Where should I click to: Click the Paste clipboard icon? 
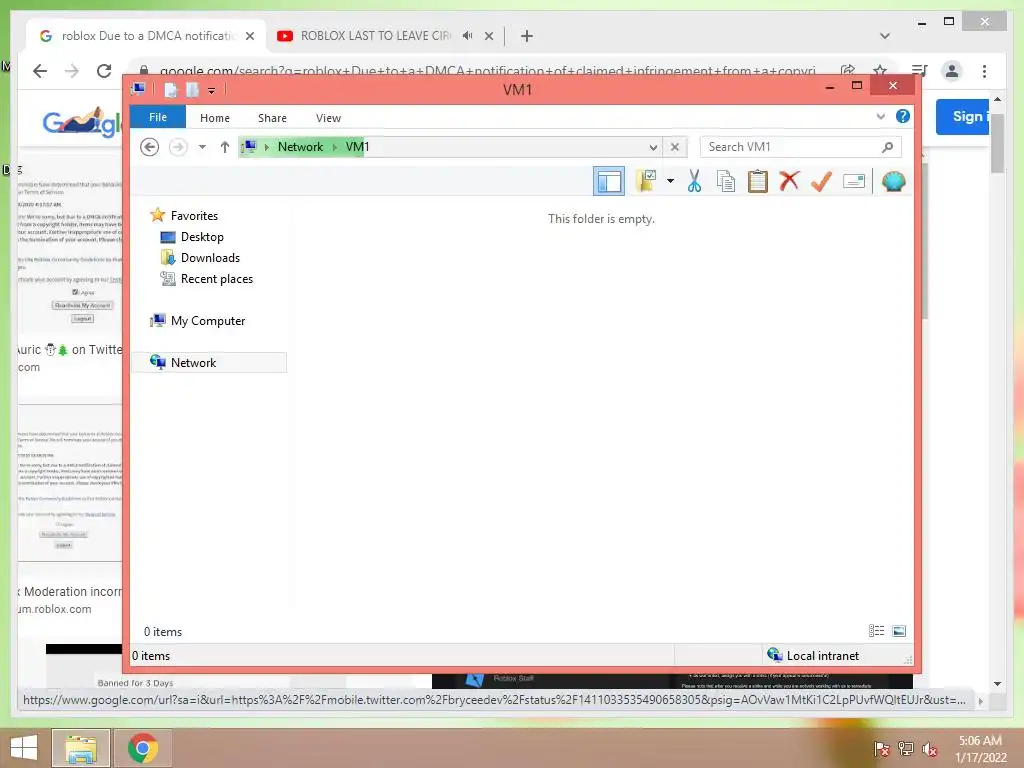758,181
